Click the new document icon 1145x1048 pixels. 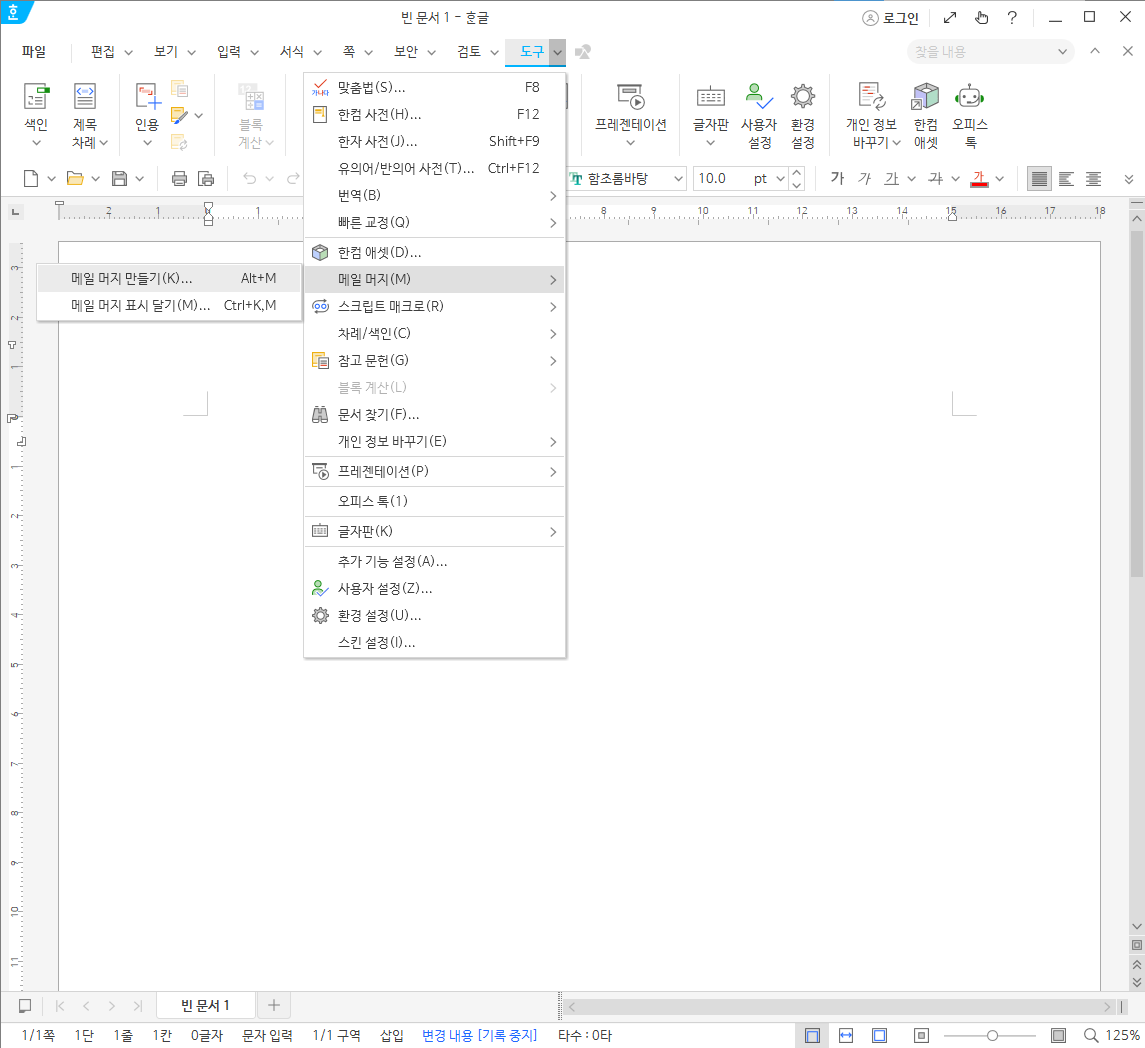coord(31,178)
